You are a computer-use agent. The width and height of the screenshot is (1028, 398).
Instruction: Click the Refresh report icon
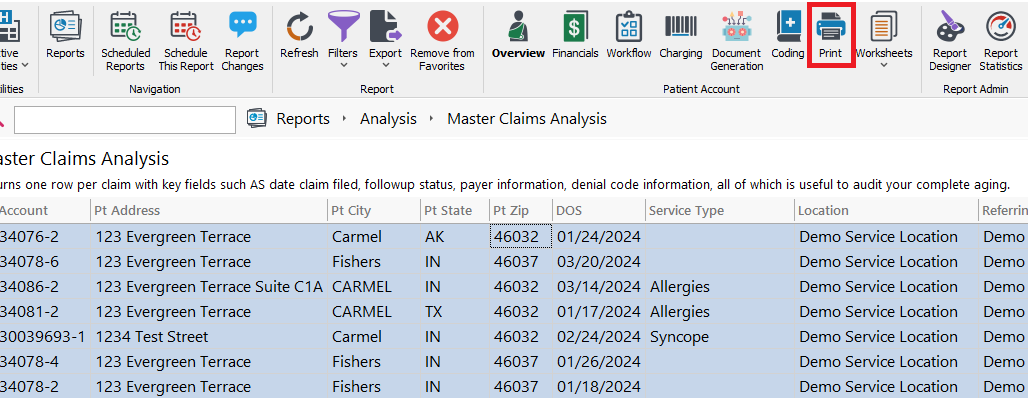[x=300, y=26]
